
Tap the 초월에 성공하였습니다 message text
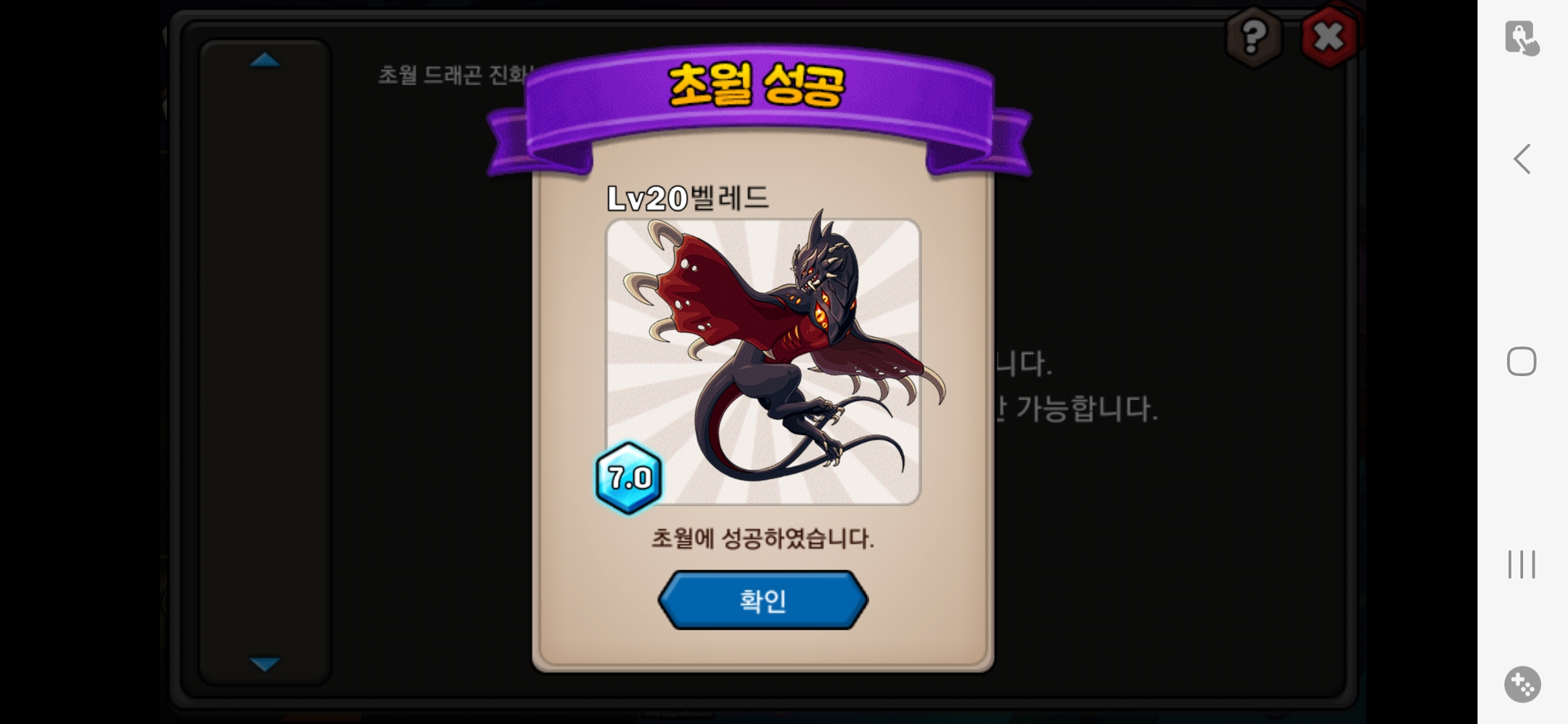click(x=763, y=538)
